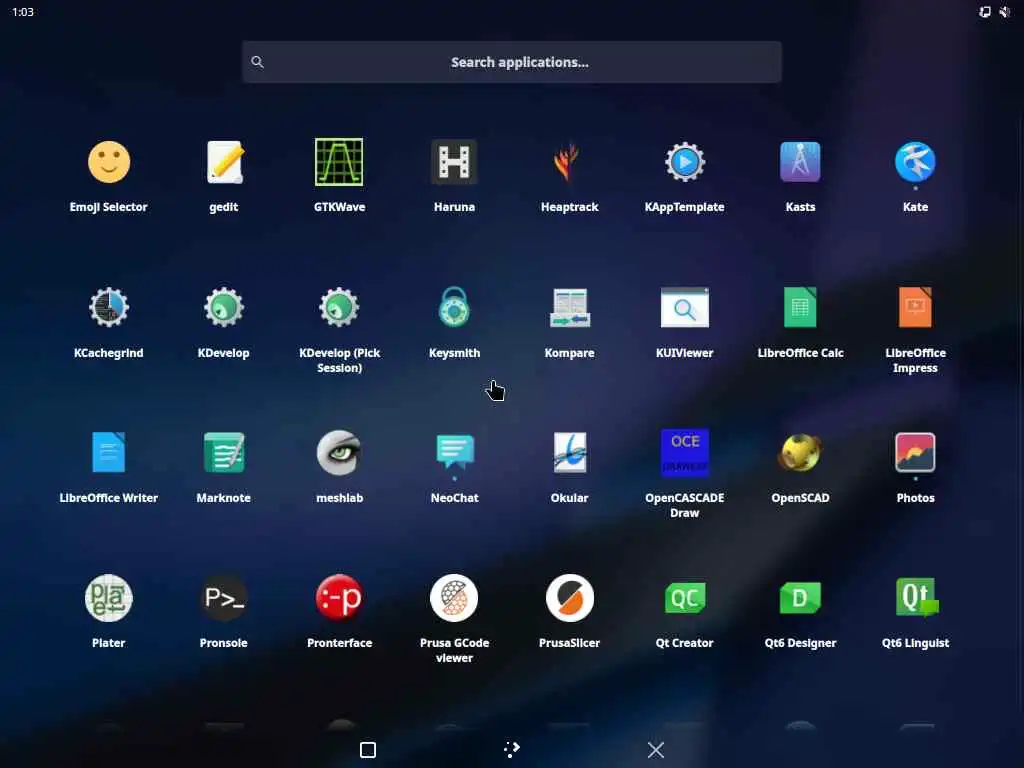Click the status icon left of volume
The image size is (1024, 768).
click(985, 12)
